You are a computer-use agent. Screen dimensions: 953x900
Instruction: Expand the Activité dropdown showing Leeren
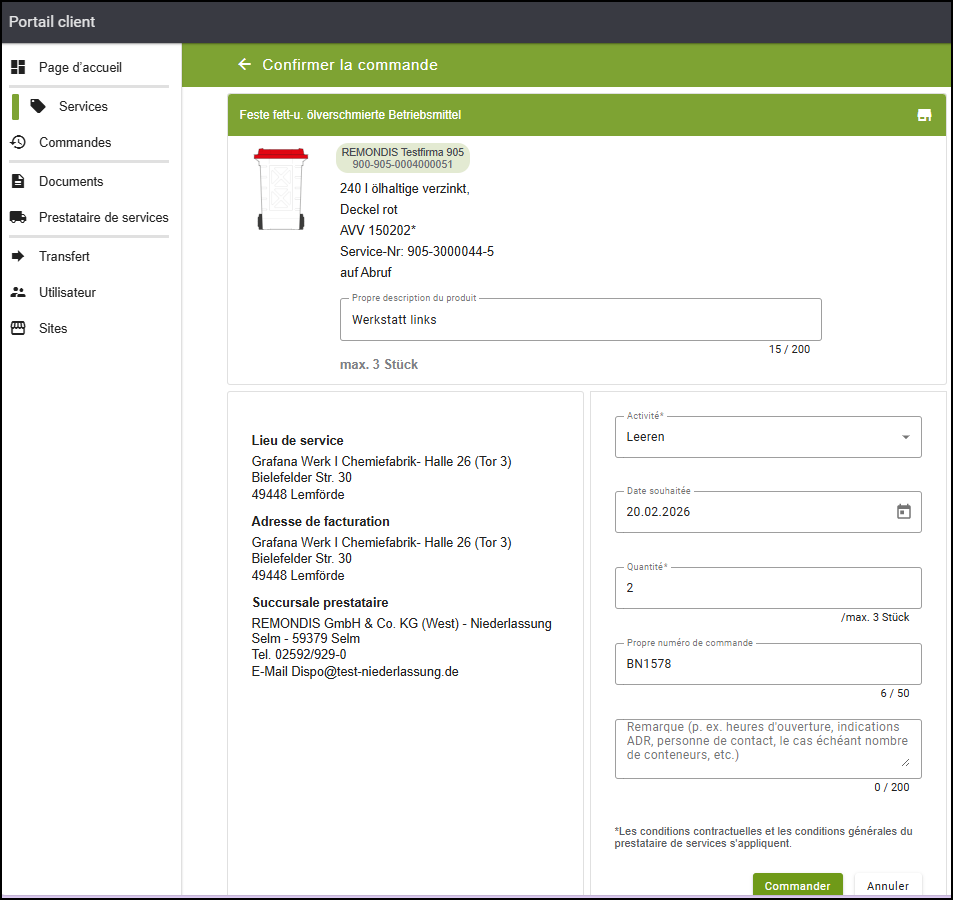767,437
